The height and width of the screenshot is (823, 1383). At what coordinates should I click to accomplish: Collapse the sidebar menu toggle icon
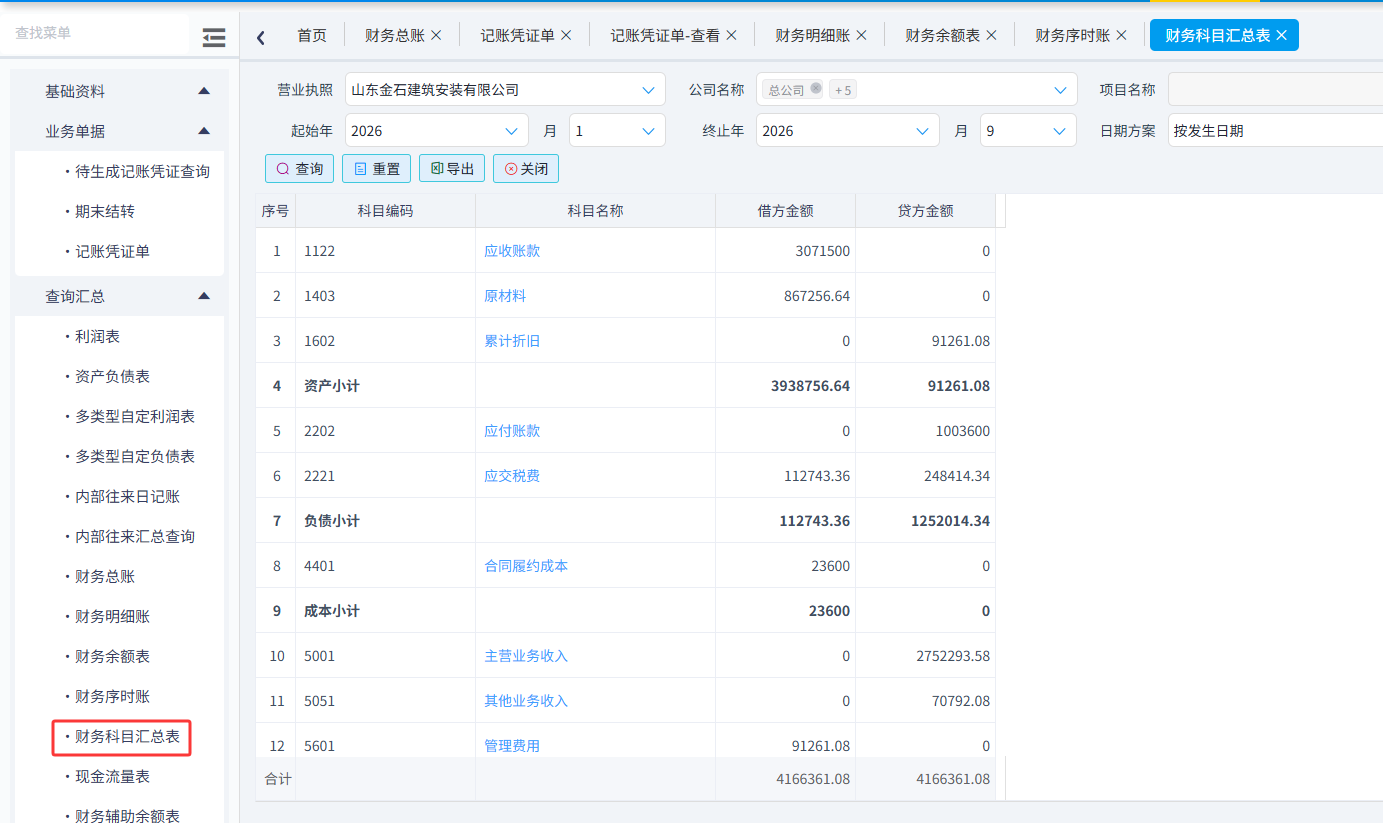213,37
